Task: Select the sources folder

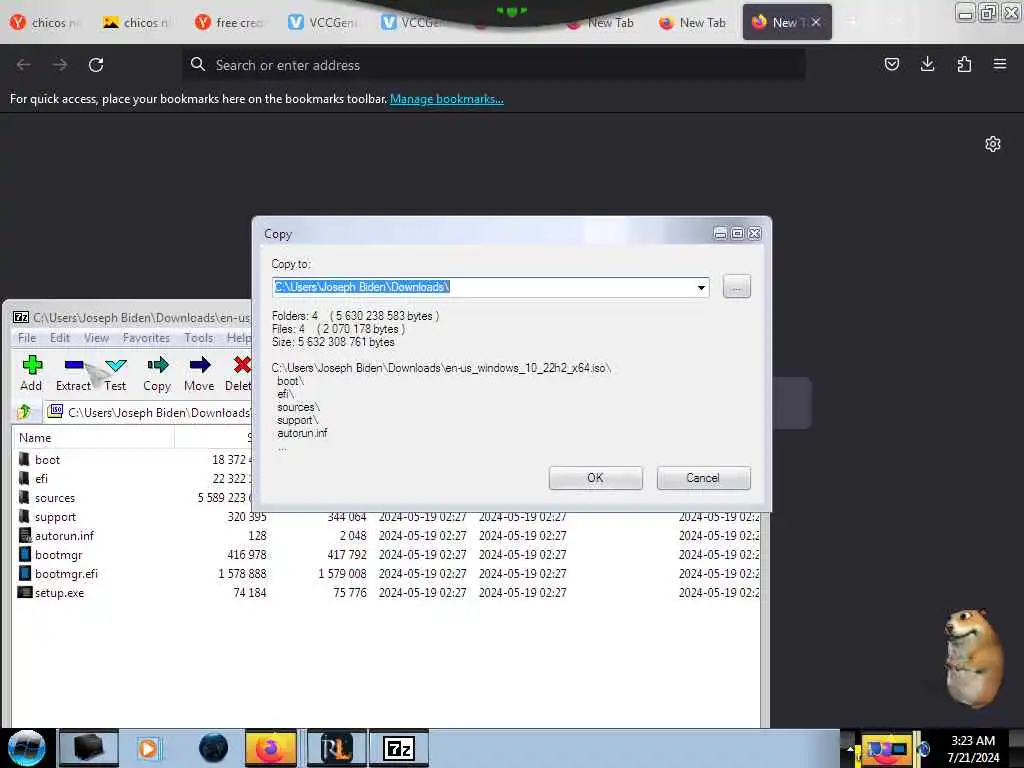Action: click(x=55, y=498)
